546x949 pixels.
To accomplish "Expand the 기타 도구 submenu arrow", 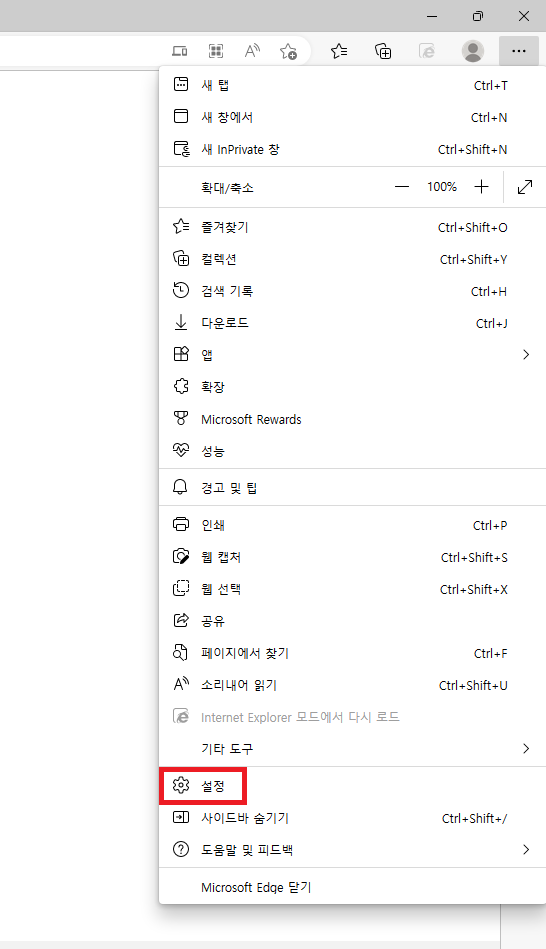I will pos(526,749).
